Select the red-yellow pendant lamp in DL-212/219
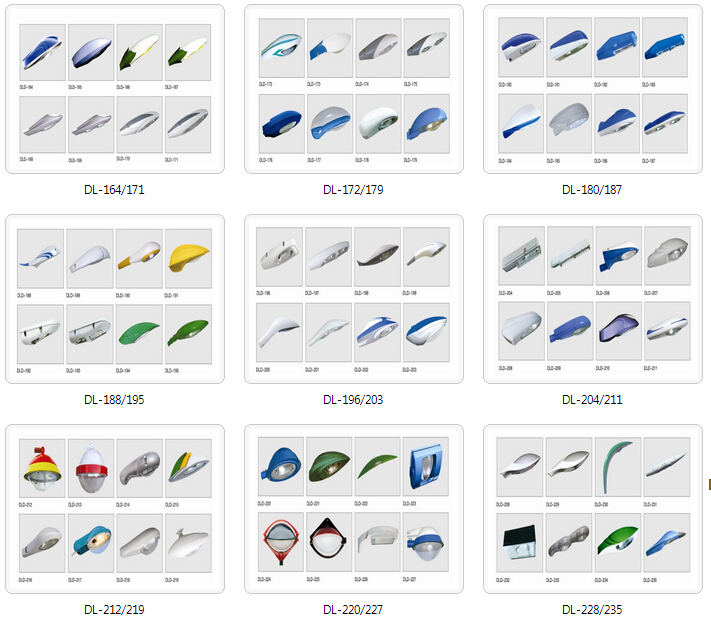Image resolution: width=711 pixels, height=626 pixels. (42, 468)
